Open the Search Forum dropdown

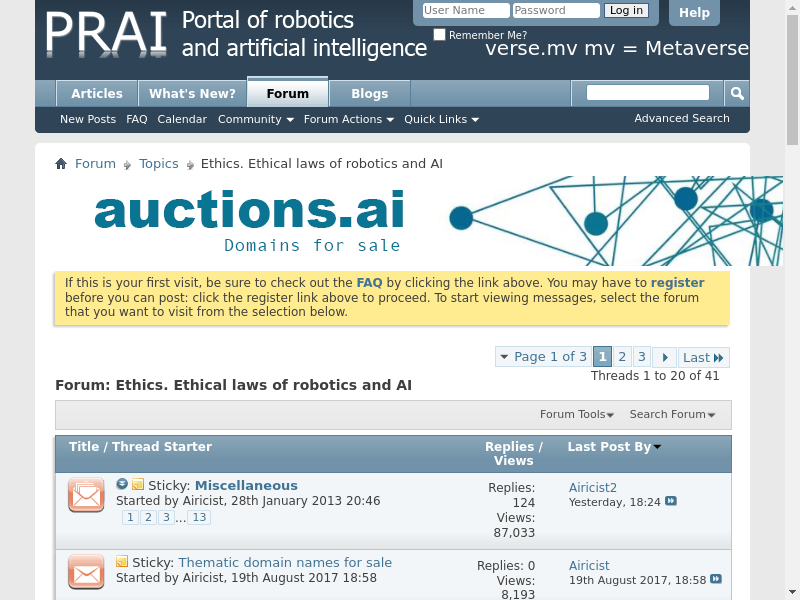[672, 414]
